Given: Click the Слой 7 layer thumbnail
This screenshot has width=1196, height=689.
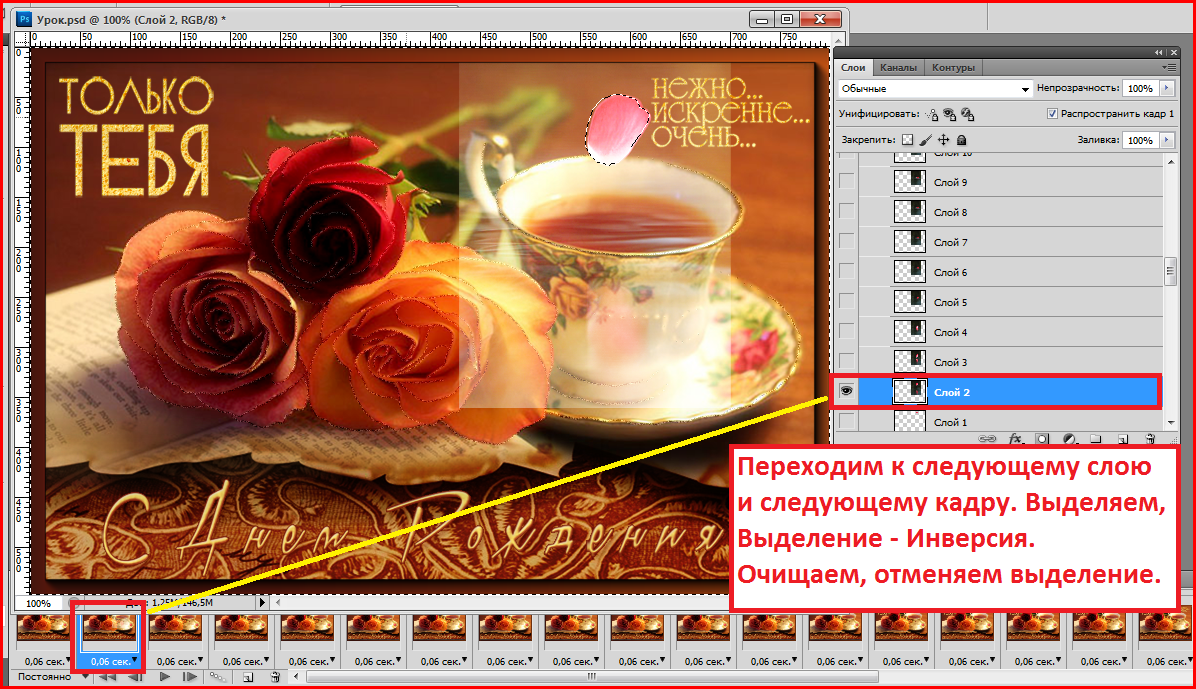Looking at the screenshot, I should [909, 242].
